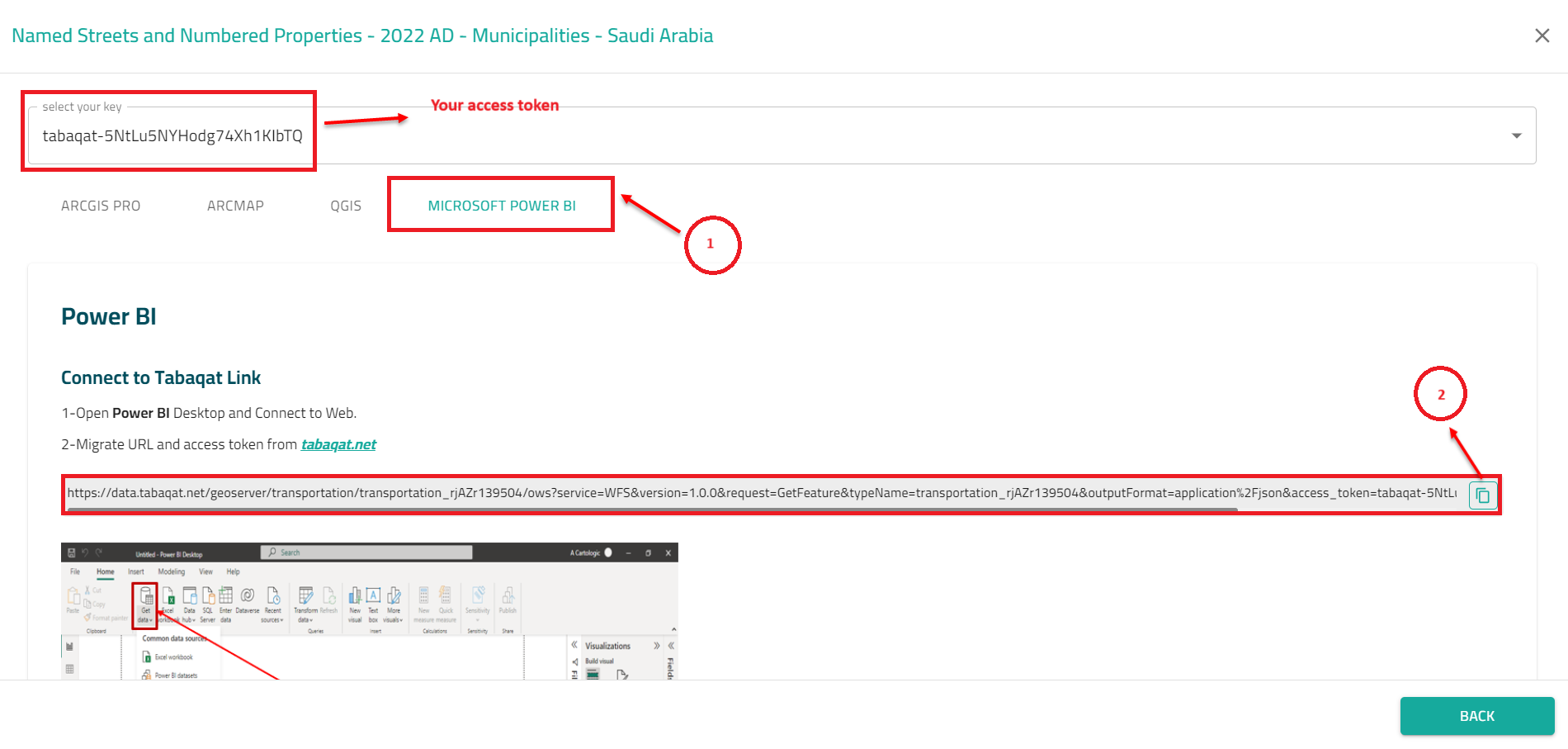Click the '1-Open Power BI Desktop' instruction text
Viewport: 1568px width, 749px height.
[209, 413]
